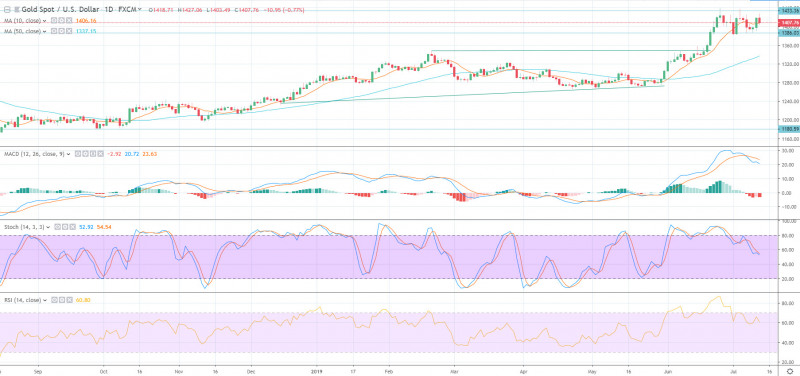Click the MACD line value 20.72
Image resolution: width=800 pixels, height=376 pixels.
[x=132, y=154]
